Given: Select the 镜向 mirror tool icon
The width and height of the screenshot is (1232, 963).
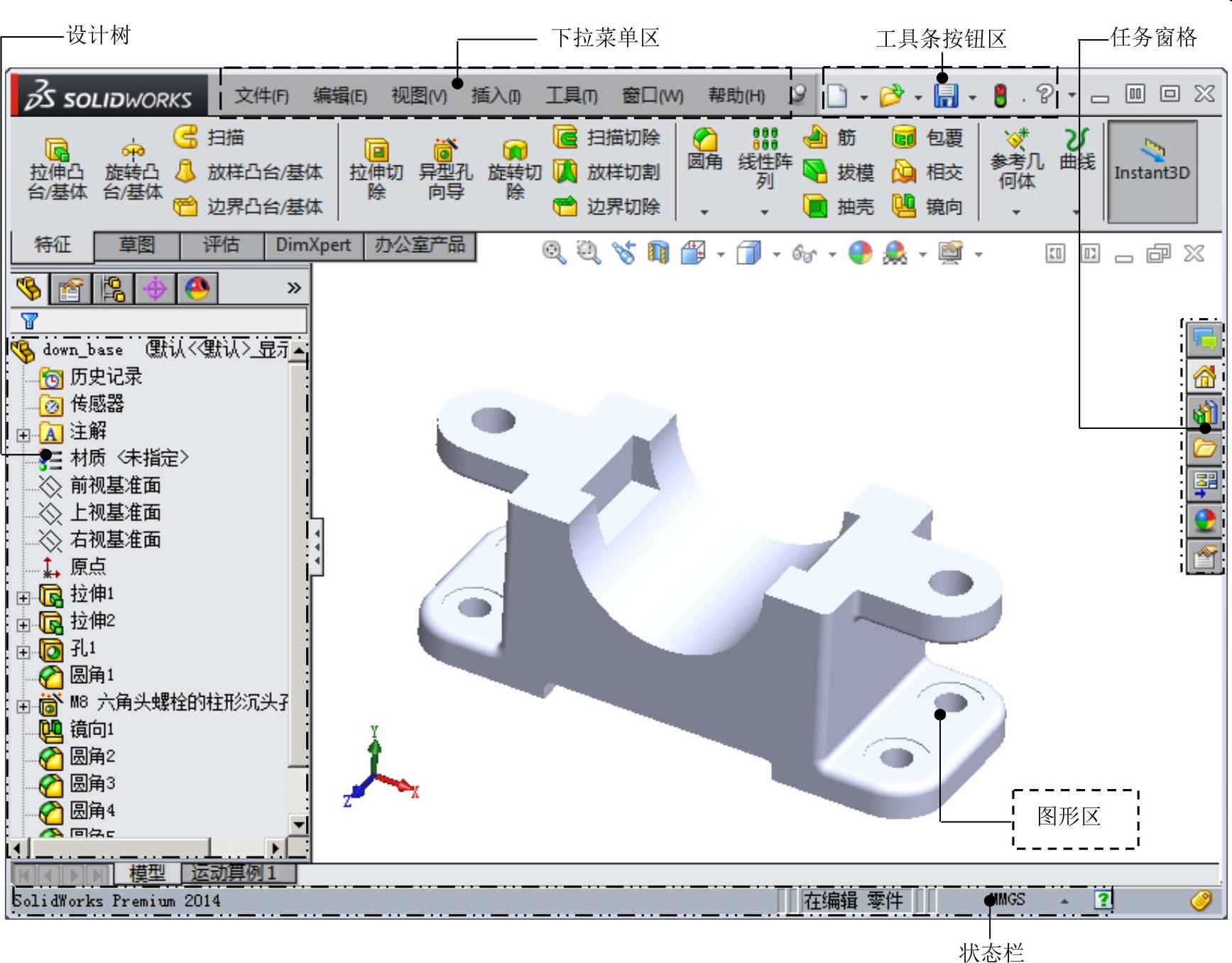Looking at the screenshot, I should [x=904, y=207].
